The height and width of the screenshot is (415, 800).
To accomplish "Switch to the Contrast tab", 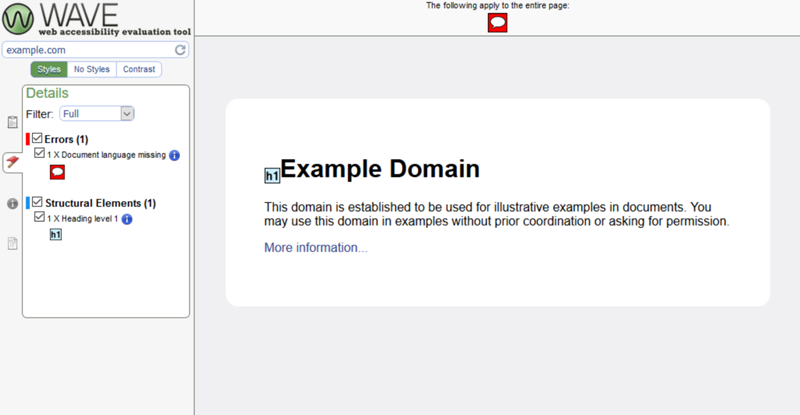I will [139, 69].
